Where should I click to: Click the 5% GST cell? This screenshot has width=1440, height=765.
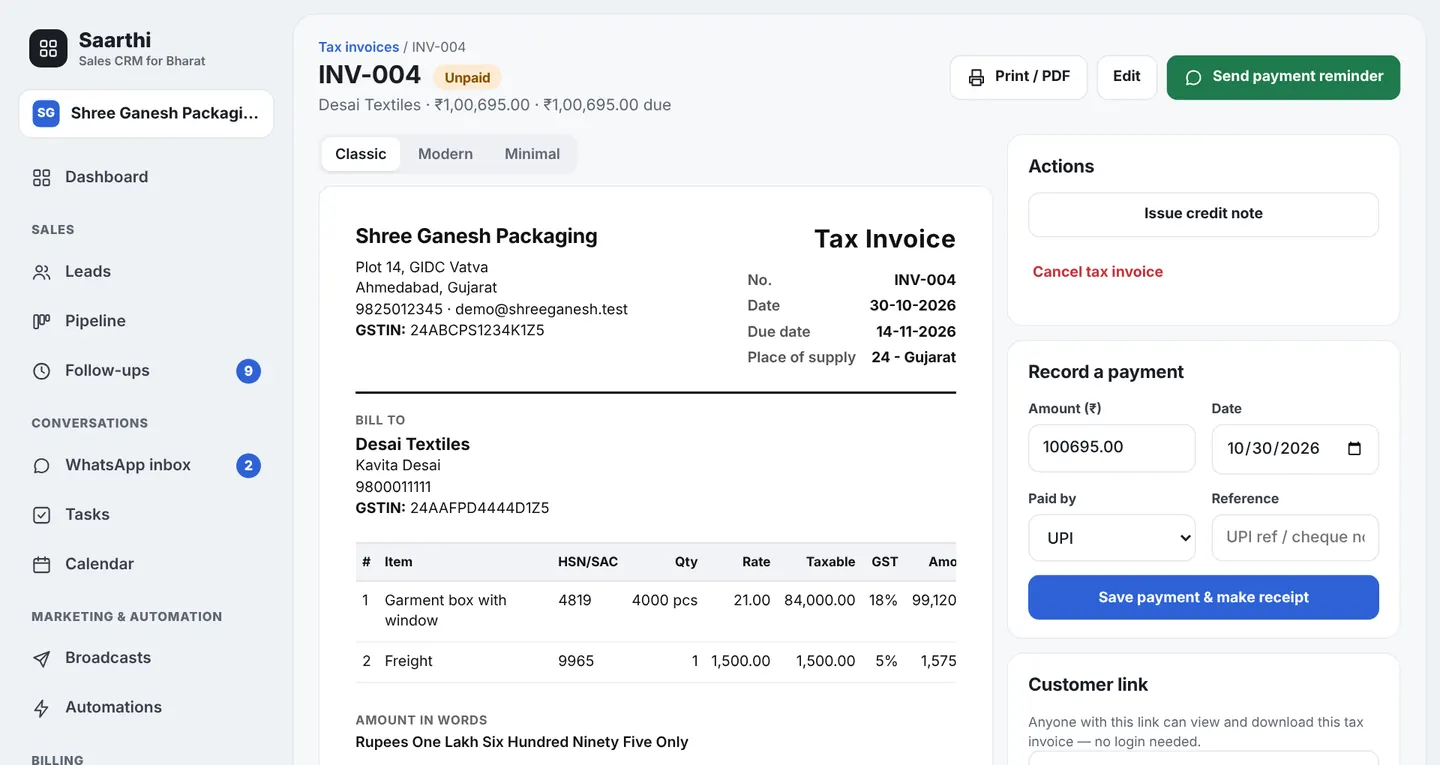pos(887,661)
